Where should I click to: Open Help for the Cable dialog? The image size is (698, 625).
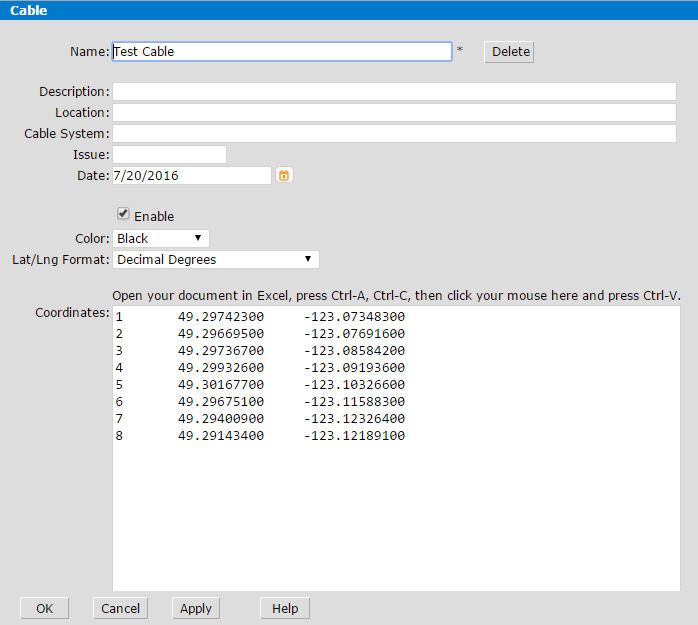tap(285, 608)
